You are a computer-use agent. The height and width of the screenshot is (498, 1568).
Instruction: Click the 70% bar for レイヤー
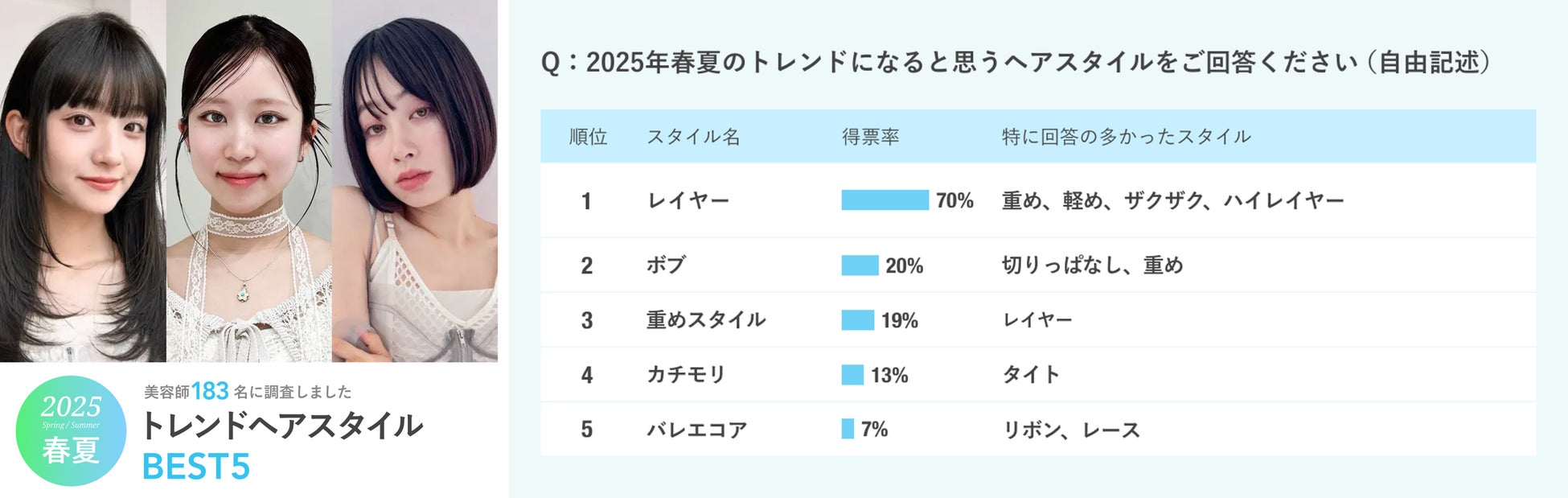[885, 200]
